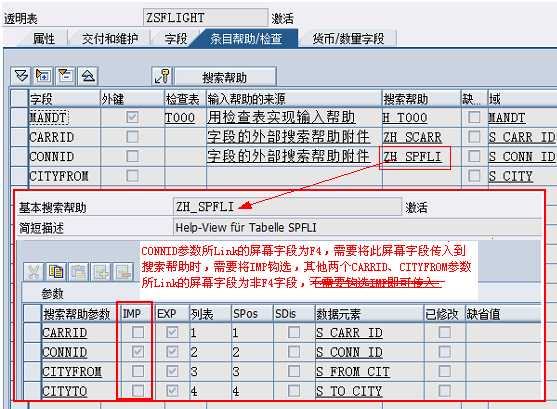Select the MANDT field cell

pos(64,117)
